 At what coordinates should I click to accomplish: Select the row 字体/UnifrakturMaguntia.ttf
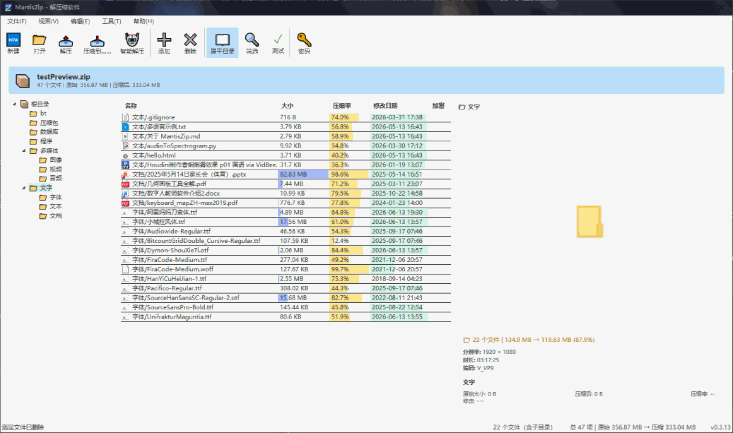point(286,317)
